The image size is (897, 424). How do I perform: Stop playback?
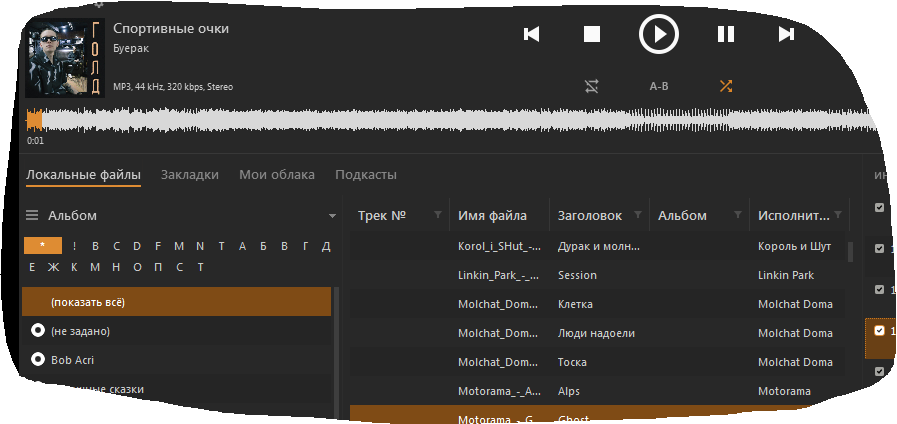pos(592,35)
